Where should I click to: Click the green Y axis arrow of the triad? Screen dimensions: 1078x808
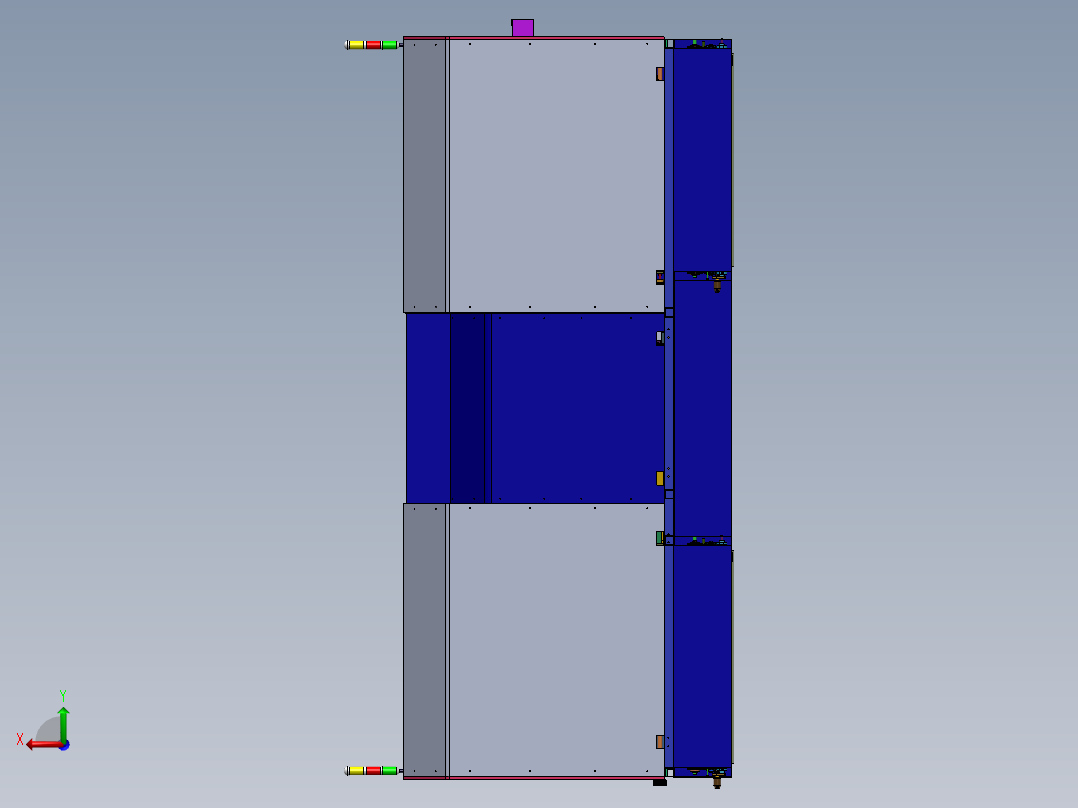(x=63, y=723)
